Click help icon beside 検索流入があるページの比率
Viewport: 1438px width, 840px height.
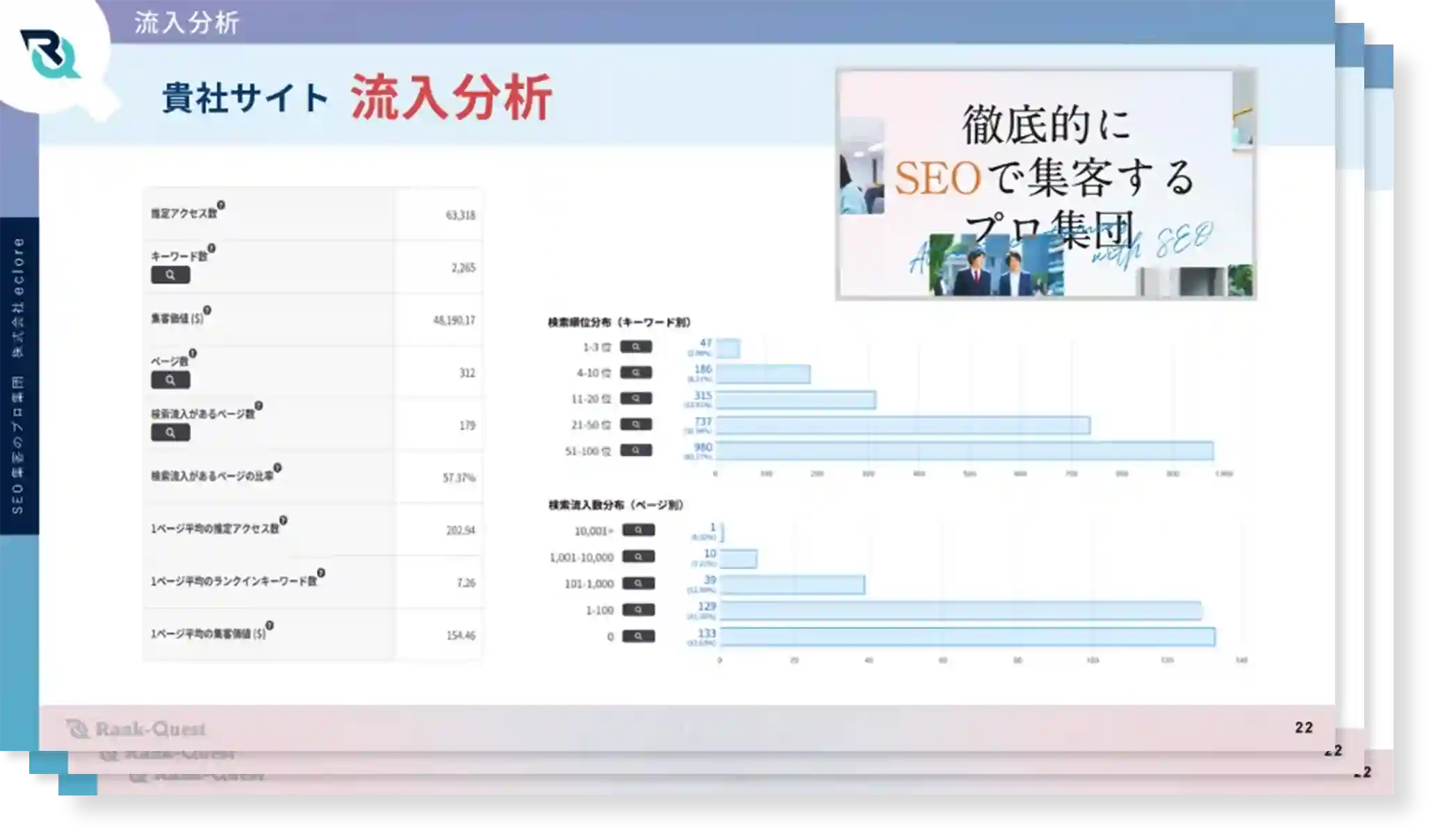pos(277,468)
